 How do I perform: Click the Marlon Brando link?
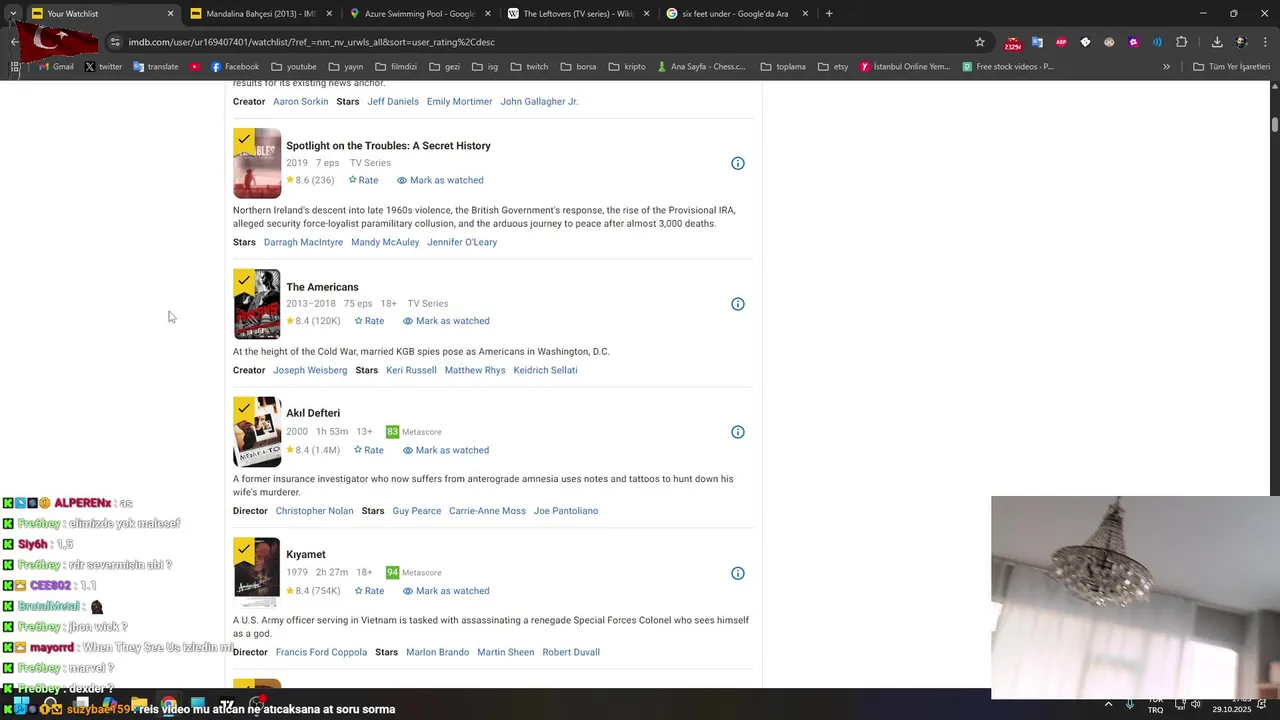point(437,652)
